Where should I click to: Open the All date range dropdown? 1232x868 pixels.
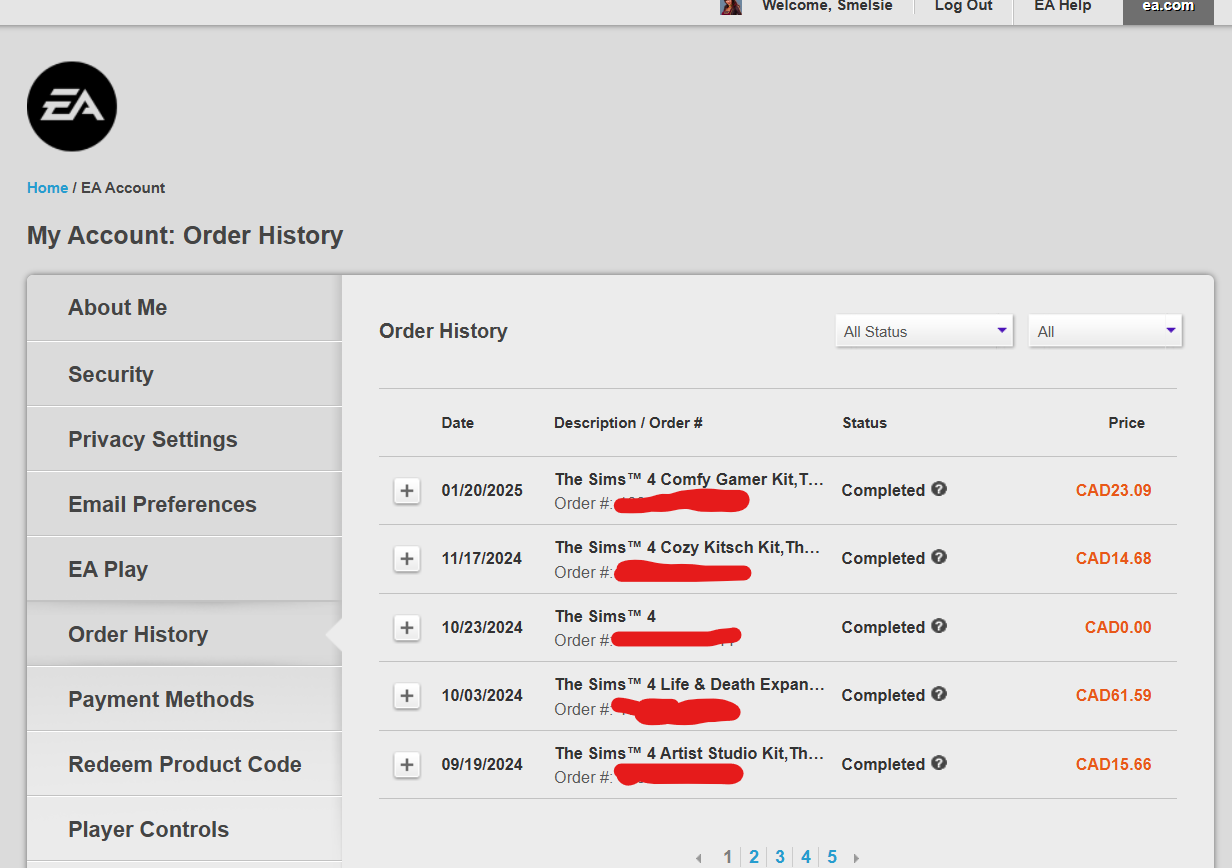[1105, 332]
